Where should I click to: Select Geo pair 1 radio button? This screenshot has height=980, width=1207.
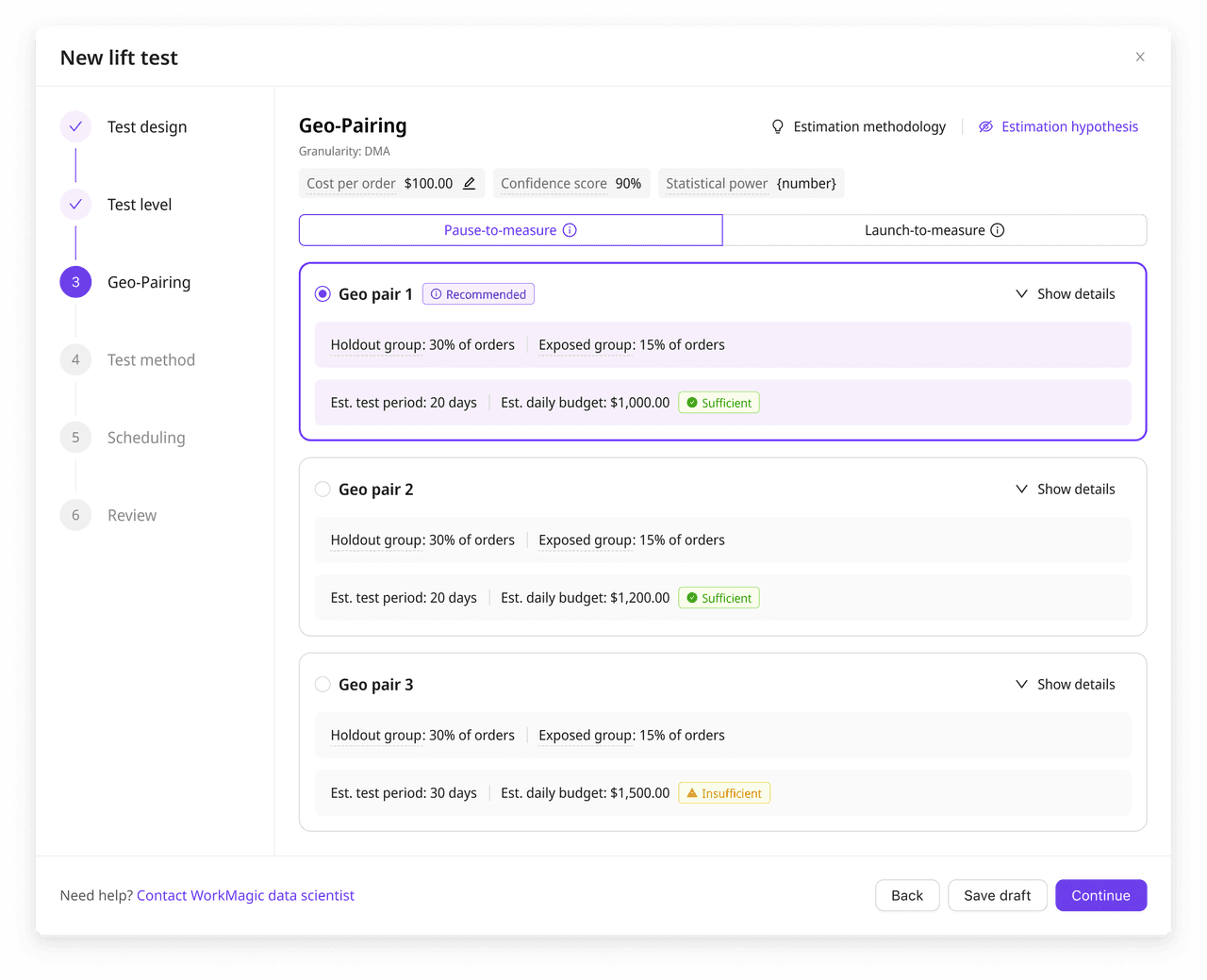point(322,294)
